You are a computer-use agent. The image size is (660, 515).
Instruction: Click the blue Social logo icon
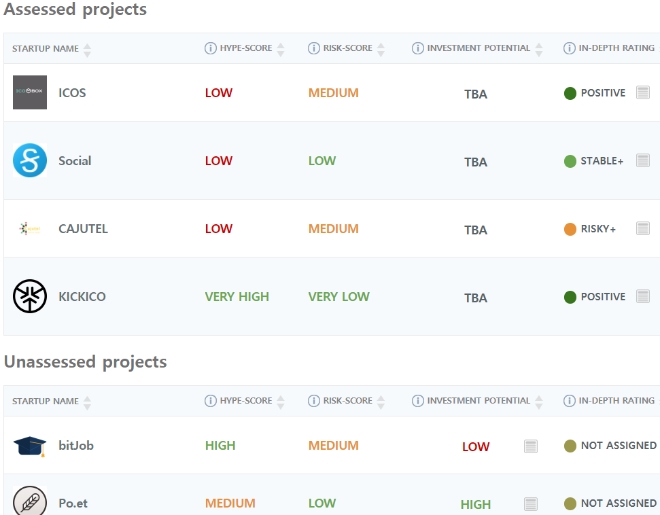[x=29, y=161]
